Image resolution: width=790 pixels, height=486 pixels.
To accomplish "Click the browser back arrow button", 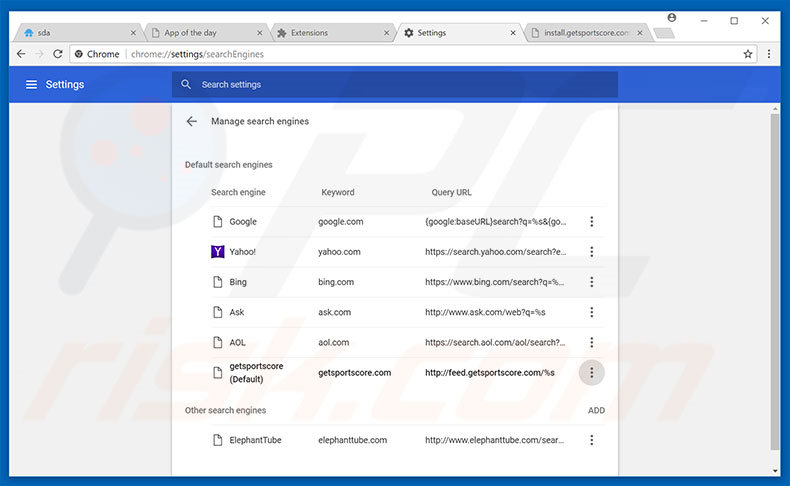I will coord(21,54).
